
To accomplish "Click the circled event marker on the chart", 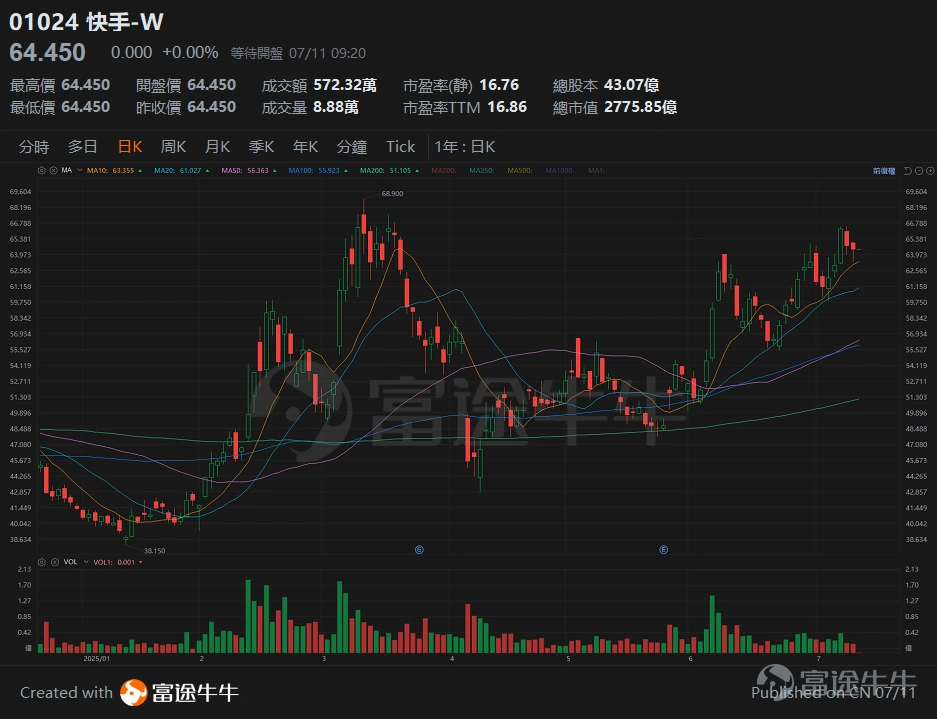I will (x=418, y=549).
